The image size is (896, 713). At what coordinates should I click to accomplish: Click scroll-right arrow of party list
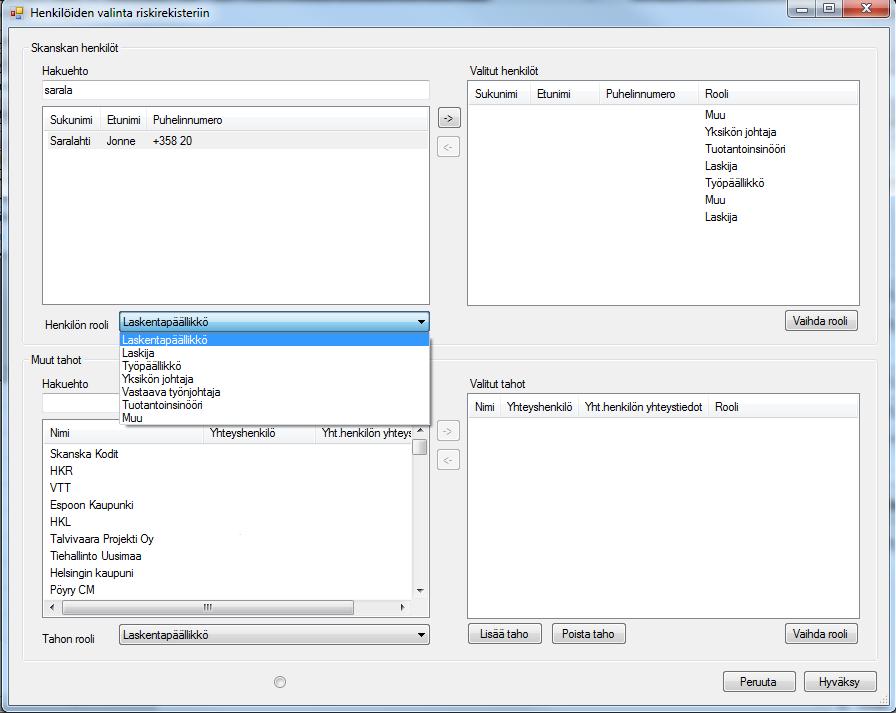coord(403,607)
